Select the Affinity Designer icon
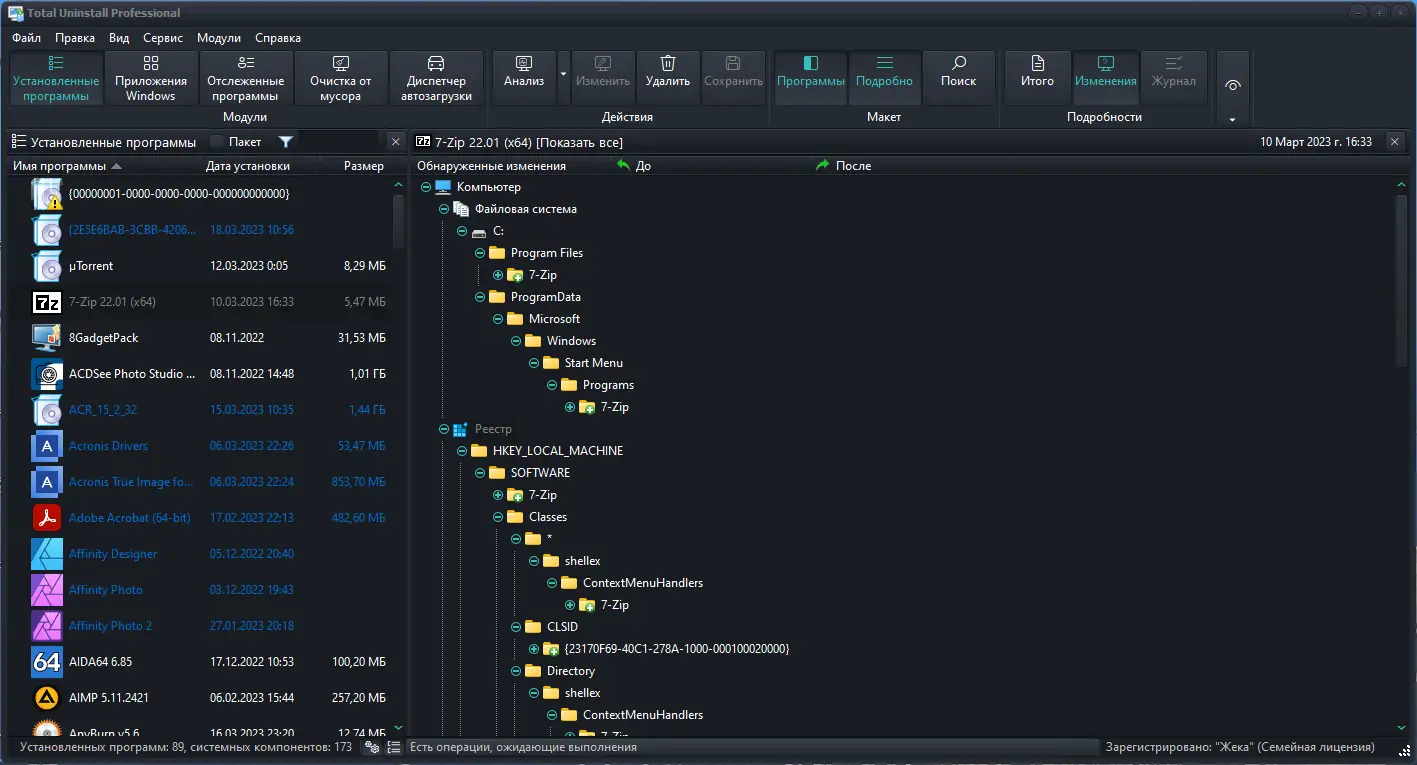Image resolution: width=1417 pixels, height=765 pixels. click(x=47, y=554)
